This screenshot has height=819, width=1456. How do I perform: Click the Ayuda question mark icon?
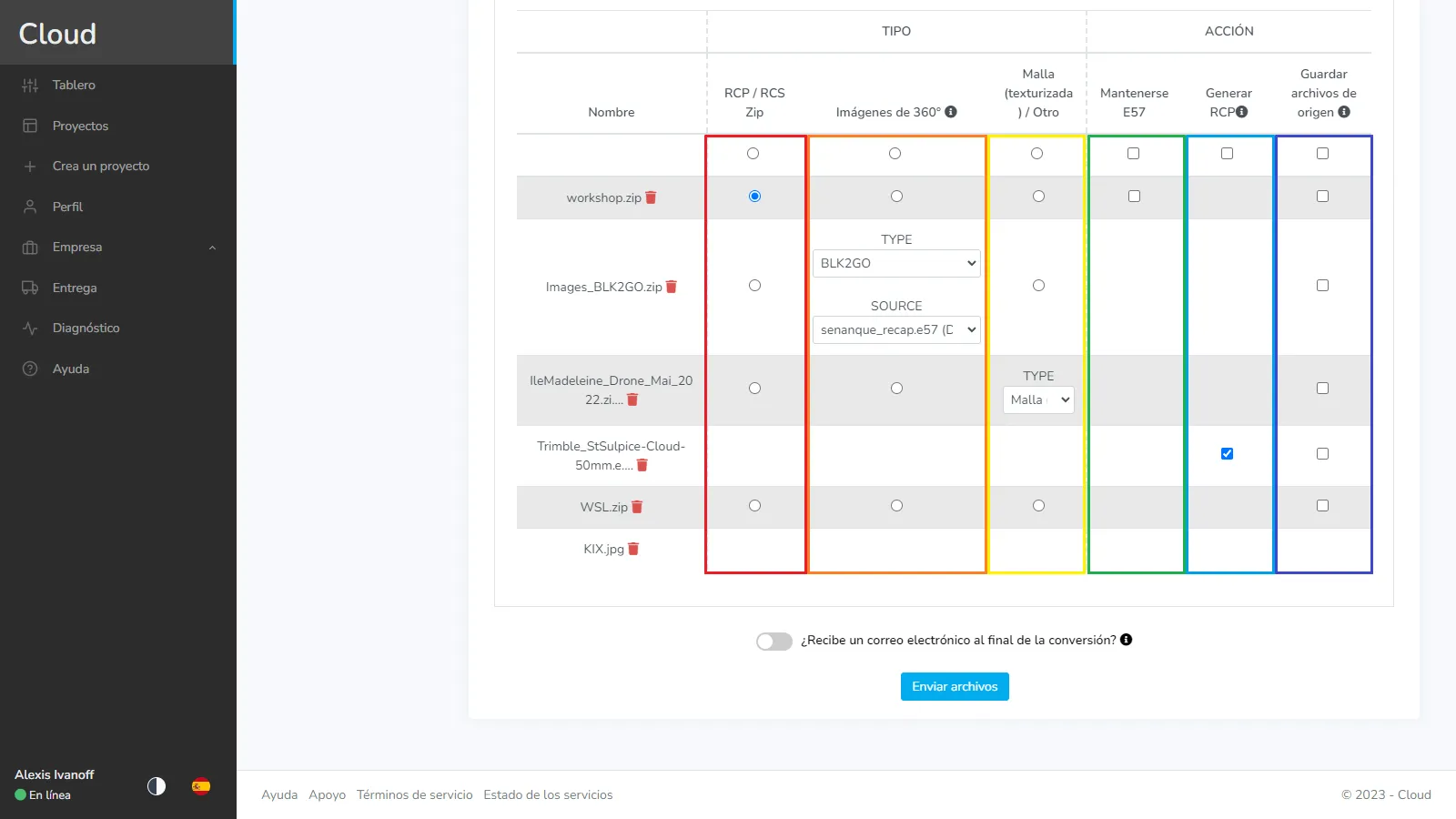(30, 369)
